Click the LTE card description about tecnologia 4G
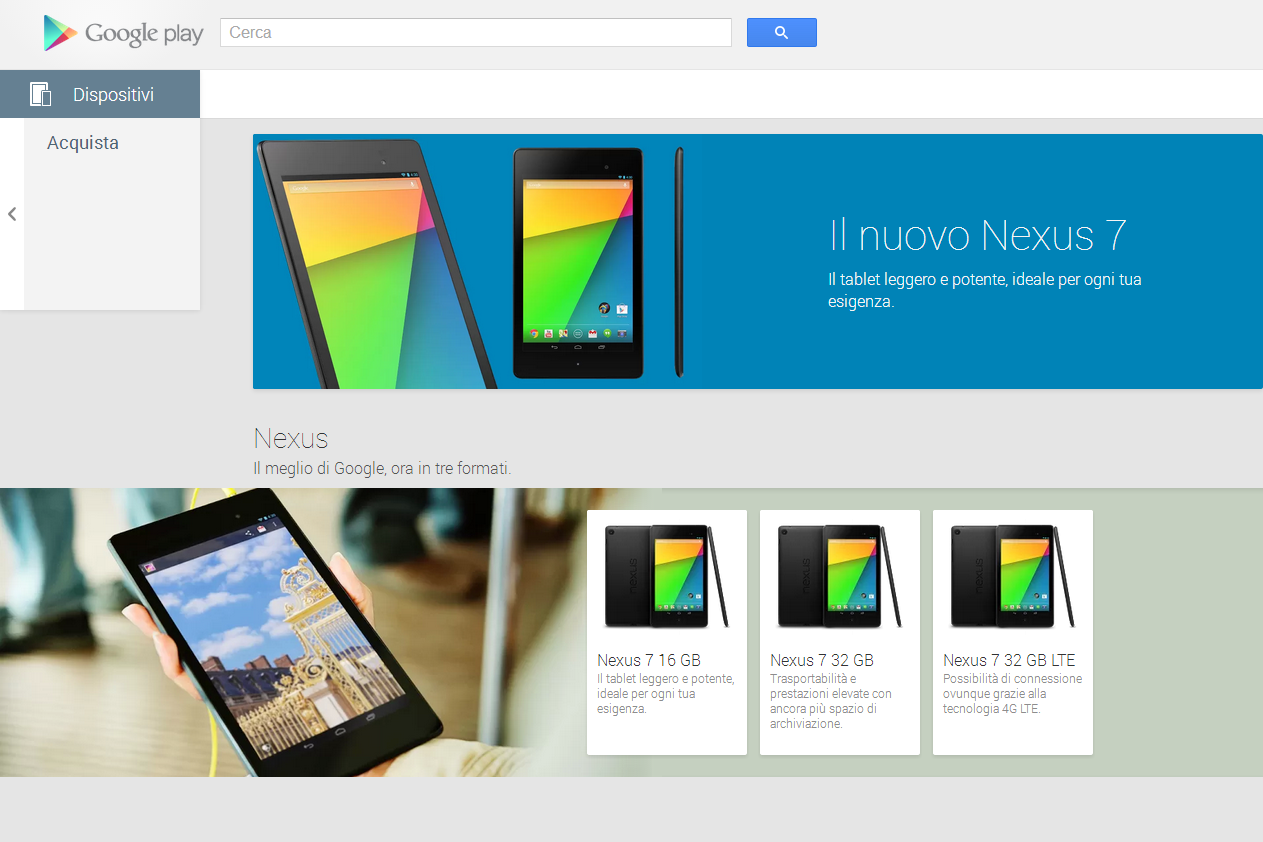The image size is (1263, 842). 1012,693
